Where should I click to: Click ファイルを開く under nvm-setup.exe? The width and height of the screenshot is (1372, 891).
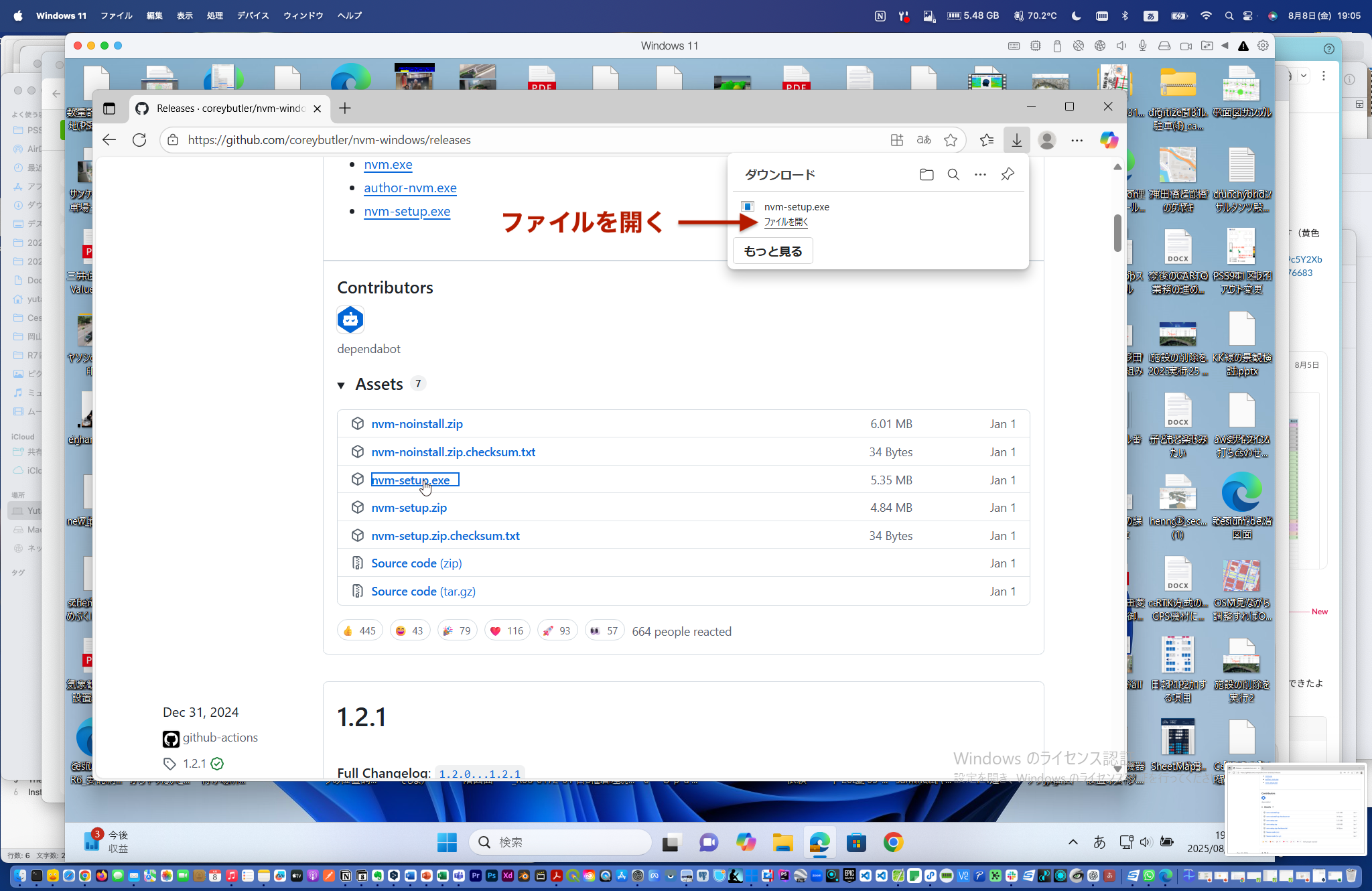point(785,222)
